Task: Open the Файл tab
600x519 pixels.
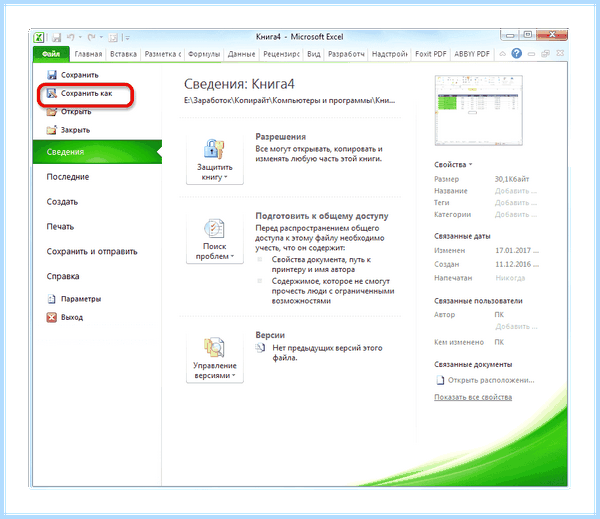Action: point(51,54)
